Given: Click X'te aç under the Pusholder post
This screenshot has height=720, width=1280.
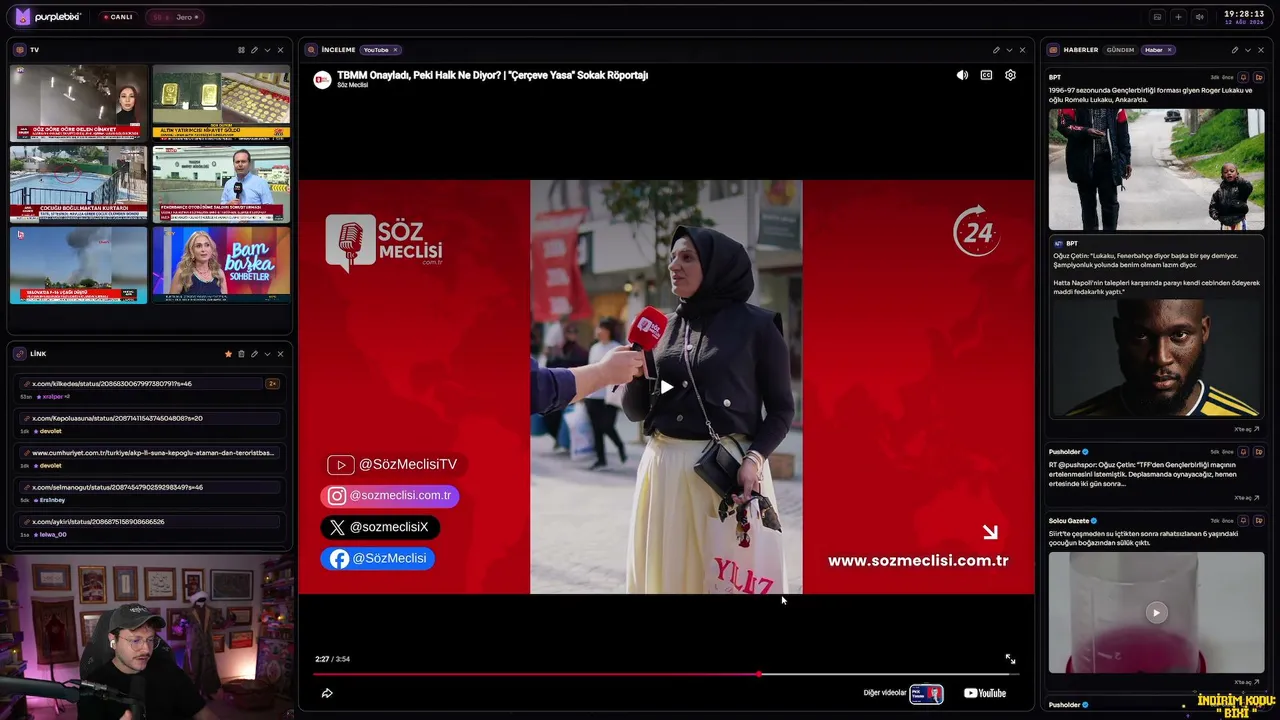Looking at the screenshot, I should pyautogui.click(x=1246, y=498).
